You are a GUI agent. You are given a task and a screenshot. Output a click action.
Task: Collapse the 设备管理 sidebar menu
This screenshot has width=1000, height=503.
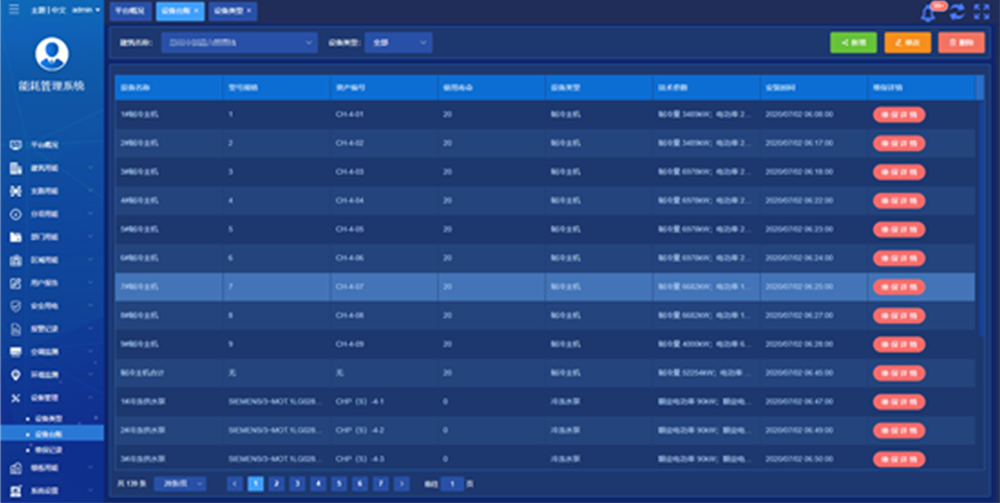pyautogui.click(x=90, y=398)
